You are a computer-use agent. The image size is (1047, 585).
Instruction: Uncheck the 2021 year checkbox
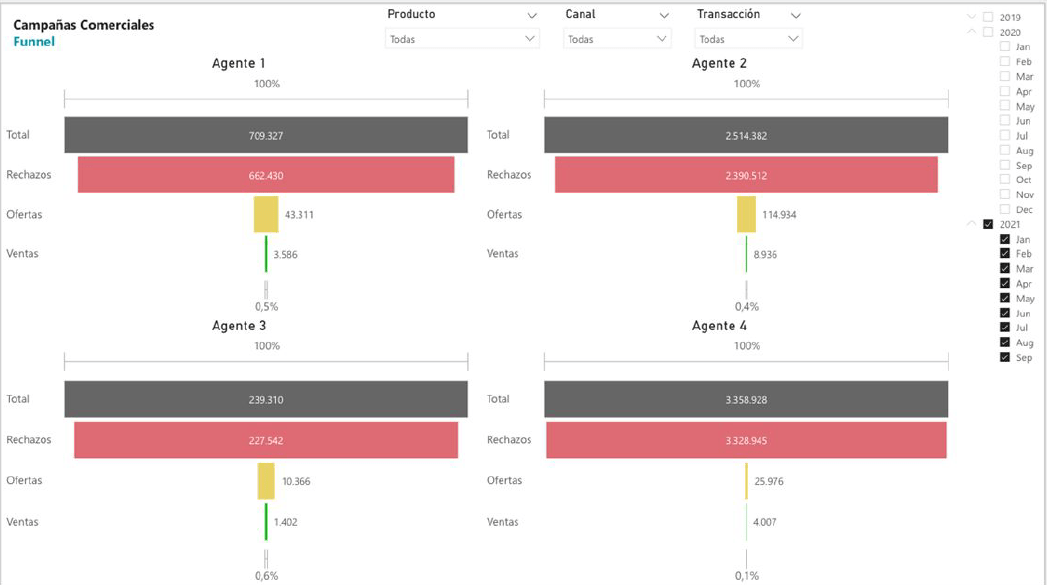pyautogui.click(x=988, y=224)
